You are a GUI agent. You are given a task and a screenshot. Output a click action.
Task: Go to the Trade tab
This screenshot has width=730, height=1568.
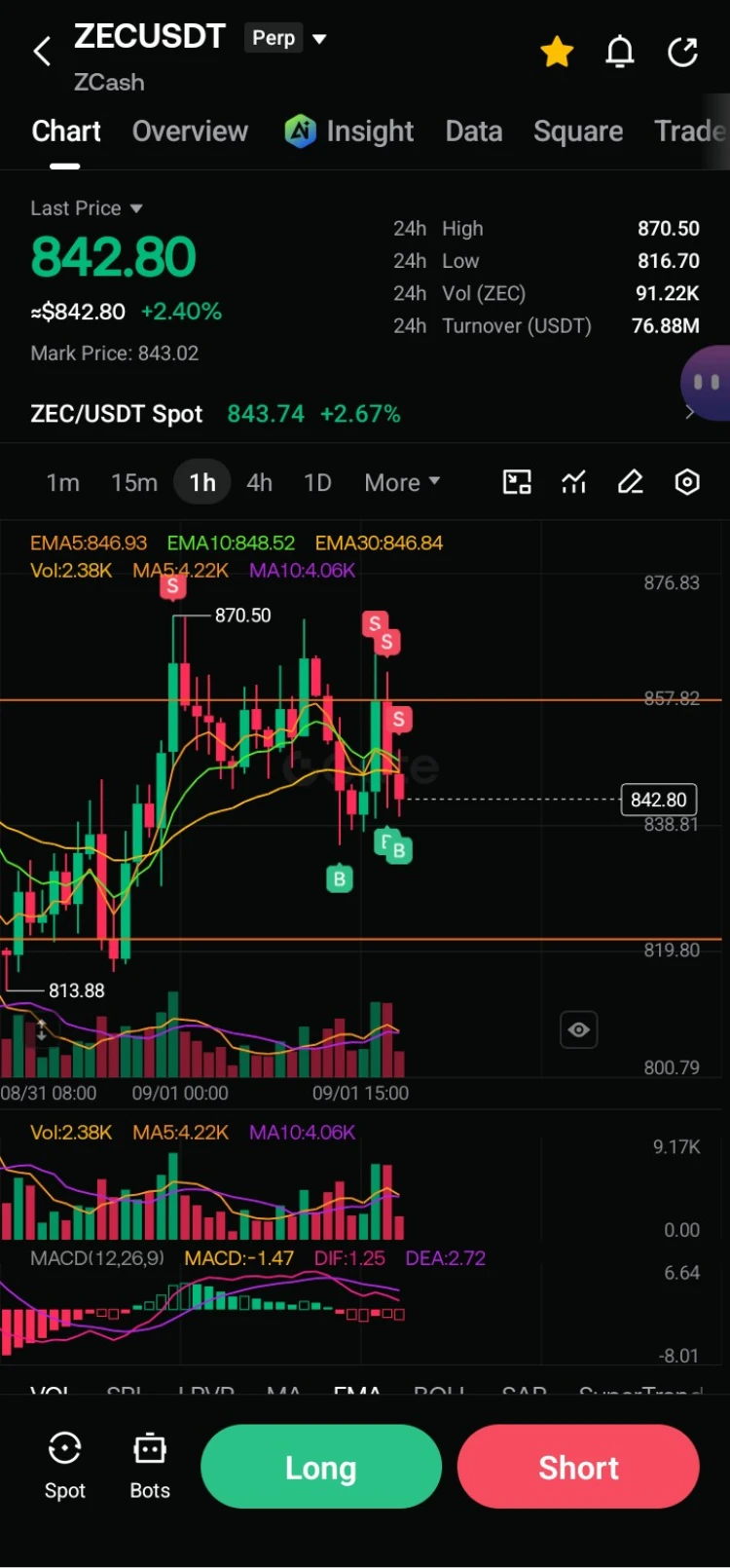click(690, 131)
